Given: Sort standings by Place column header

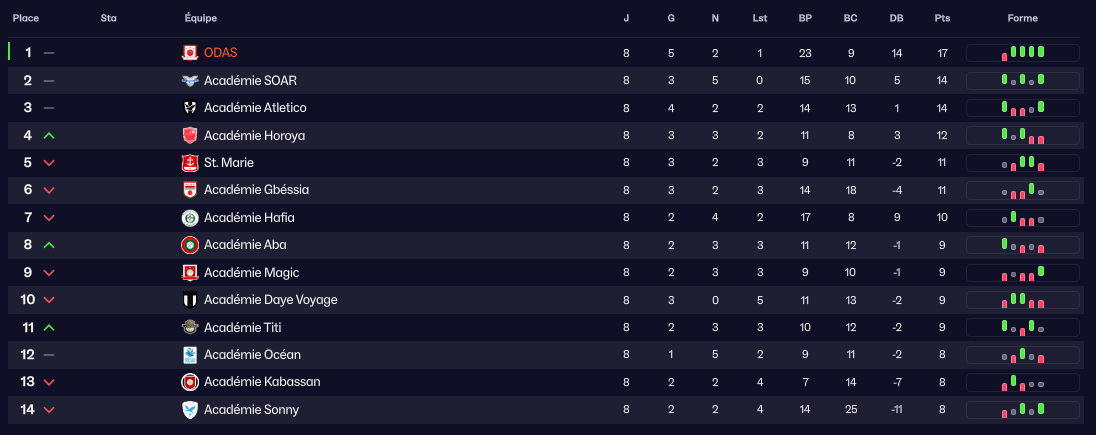Looking at the screenshot, I should tap(26, 18).
